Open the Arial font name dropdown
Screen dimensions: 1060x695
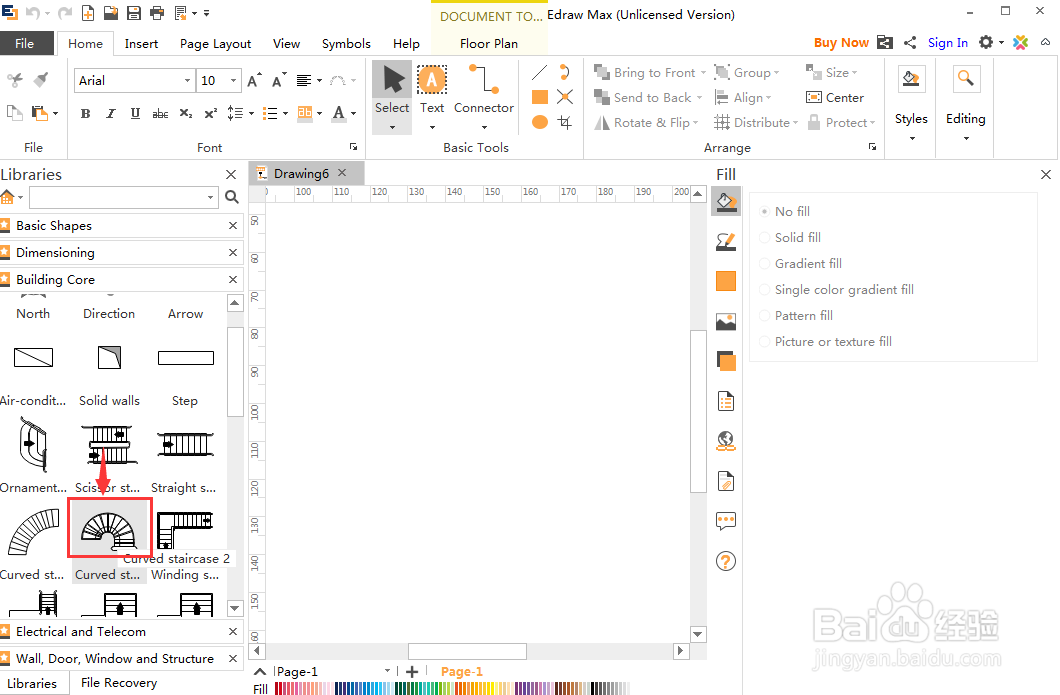(187, 80)
